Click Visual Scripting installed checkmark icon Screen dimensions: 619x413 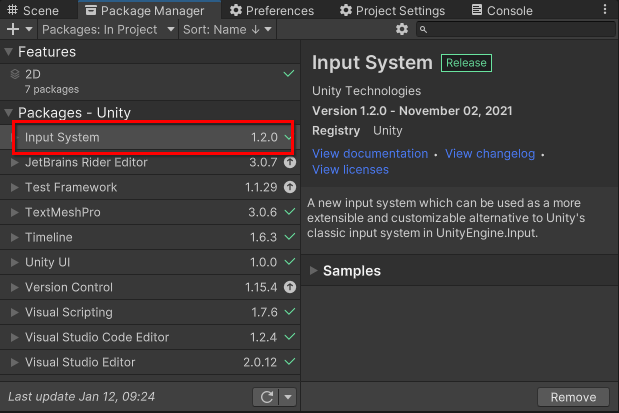pos(290,312)
